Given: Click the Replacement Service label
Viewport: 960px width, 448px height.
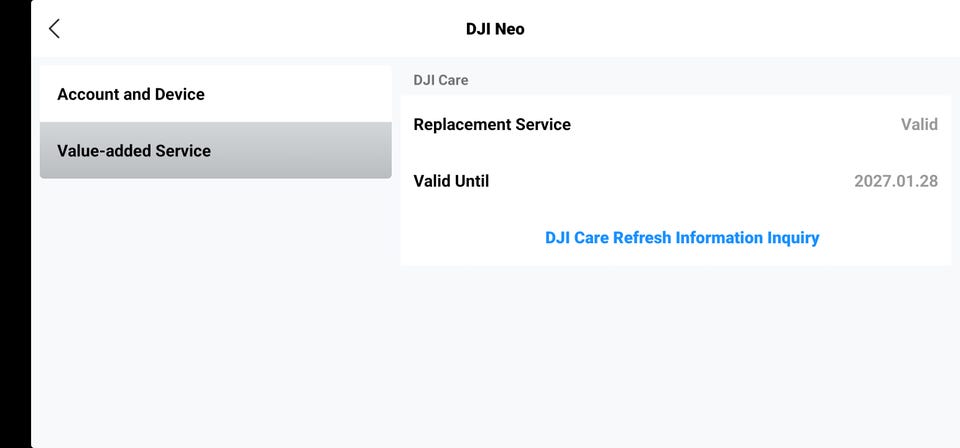Looking at the screenshot, I should click(492, 124).
